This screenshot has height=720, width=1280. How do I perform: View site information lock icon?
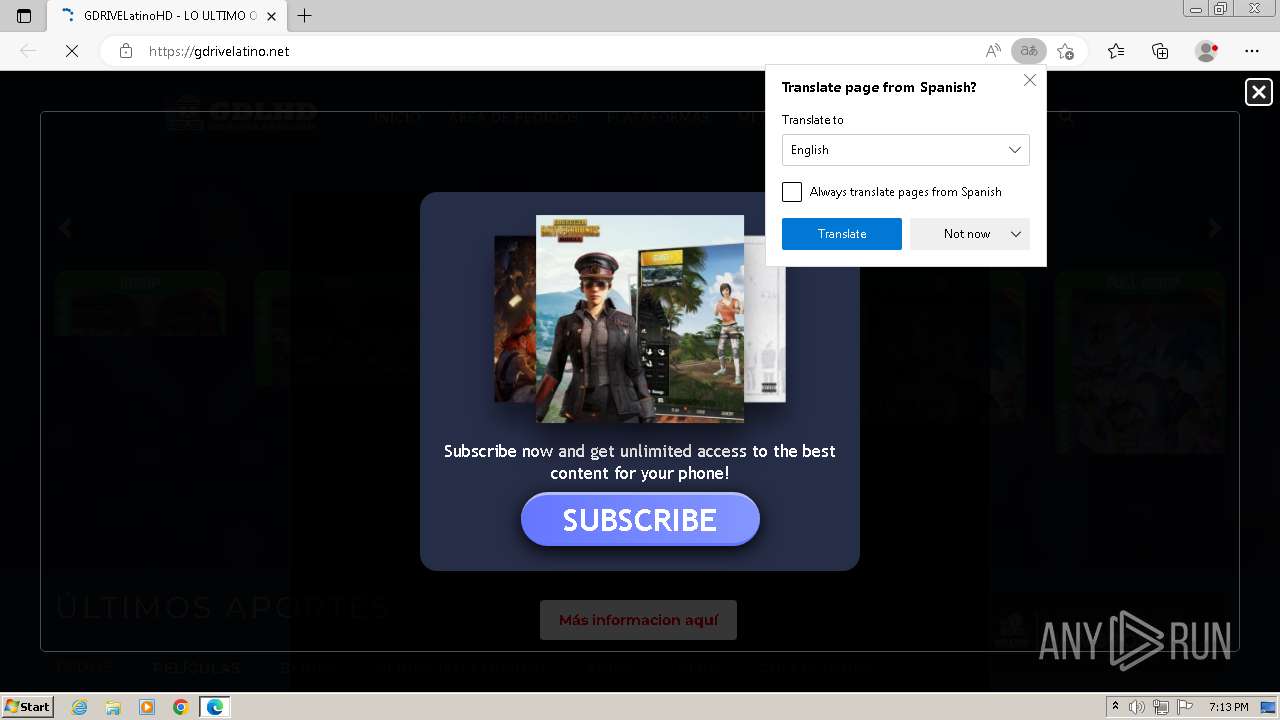(x=126, y=51)
